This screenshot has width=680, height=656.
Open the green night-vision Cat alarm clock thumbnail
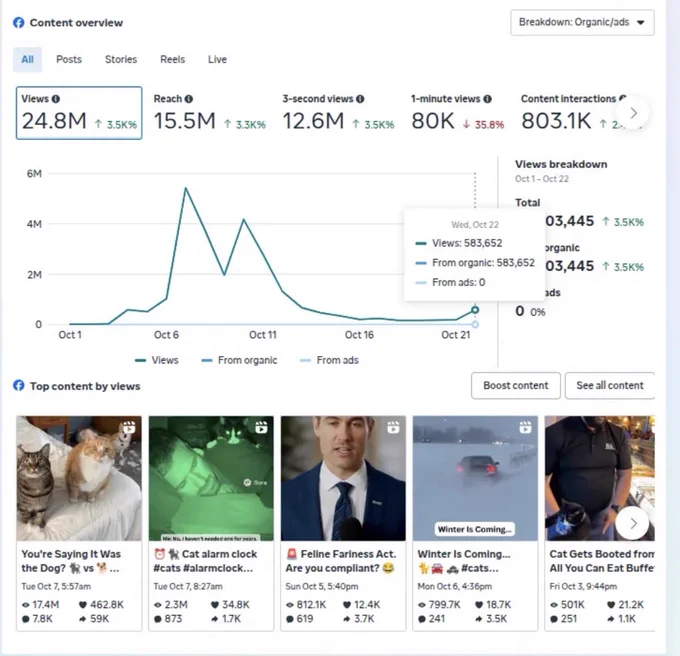tap(211, 478)
